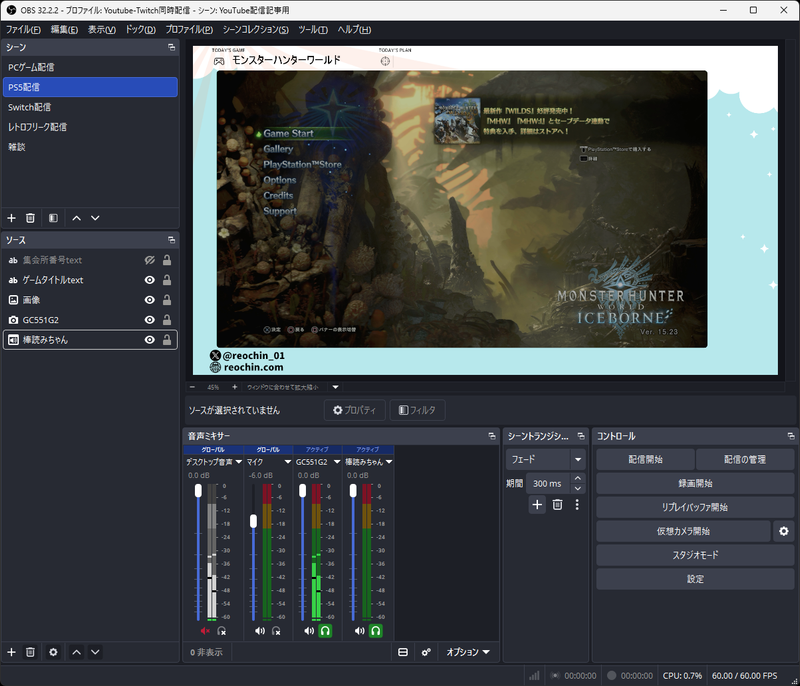This screenshot has height=686, width=800.
Task: Pop out the Audio Mixer dock
Action: click(x=492, y=436)
